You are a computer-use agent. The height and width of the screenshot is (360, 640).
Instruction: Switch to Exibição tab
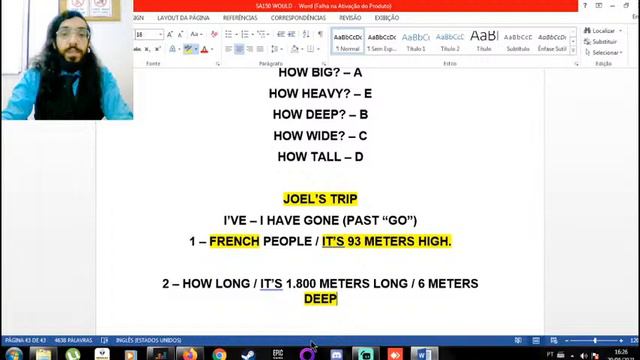pos(387,18)
